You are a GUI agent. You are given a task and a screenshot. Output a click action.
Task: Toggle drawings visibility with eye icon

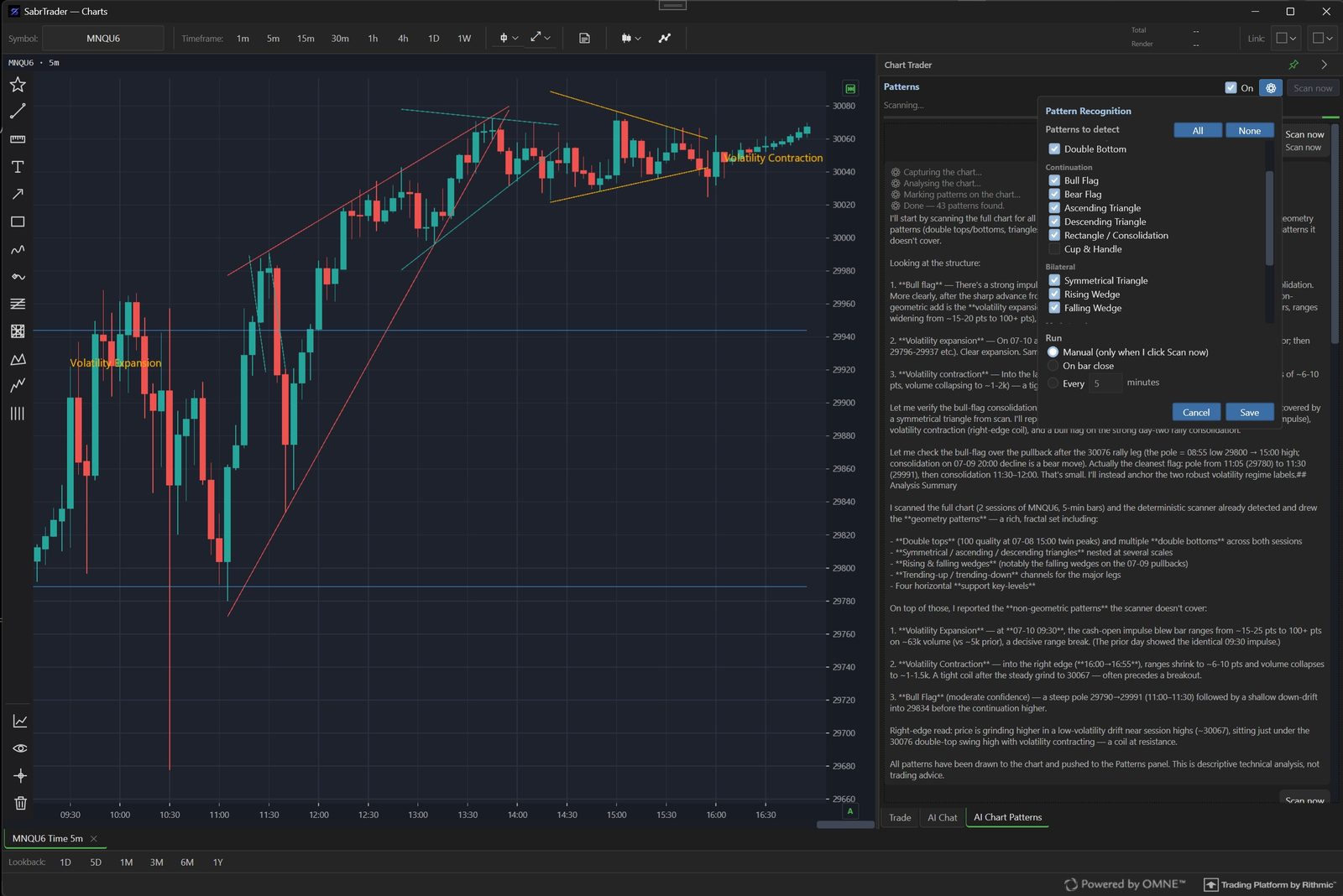coord(20,748)
